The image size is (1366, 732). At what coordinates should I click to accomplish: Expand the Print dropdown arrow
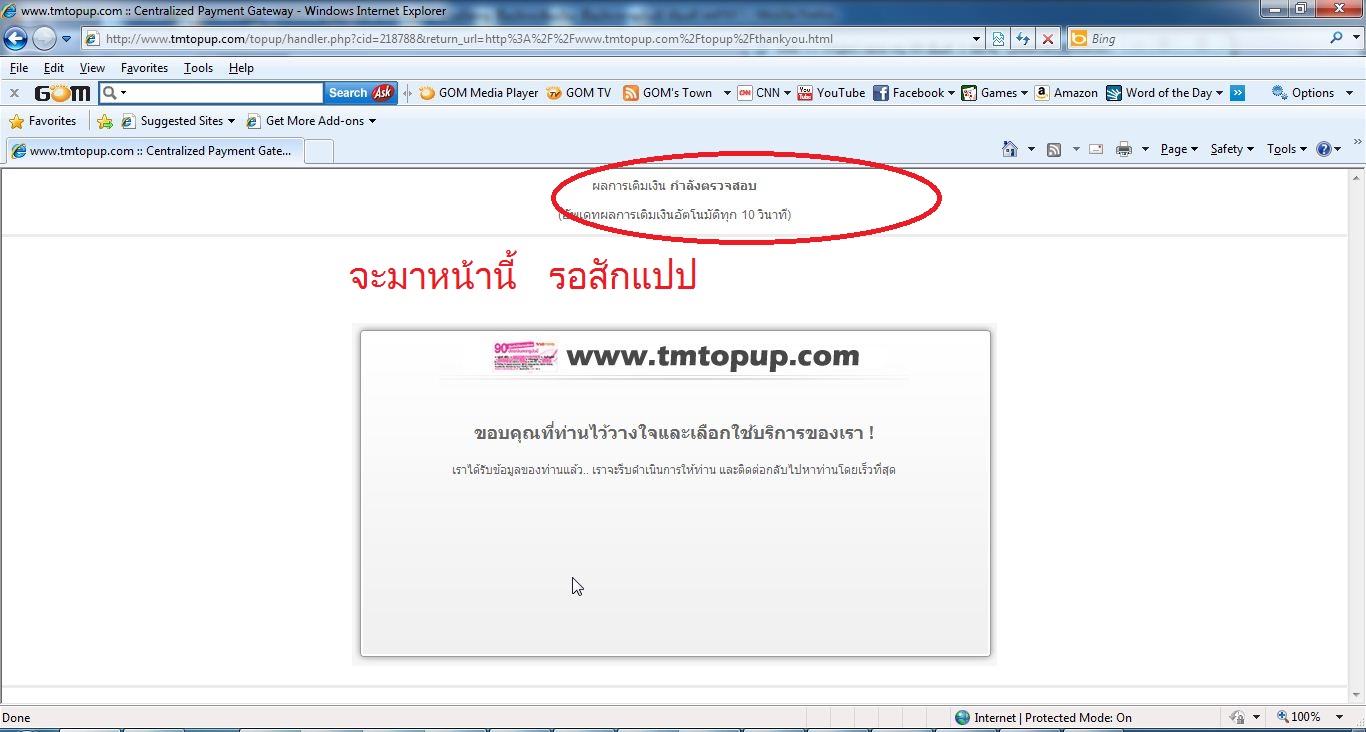click(1145, 149)
